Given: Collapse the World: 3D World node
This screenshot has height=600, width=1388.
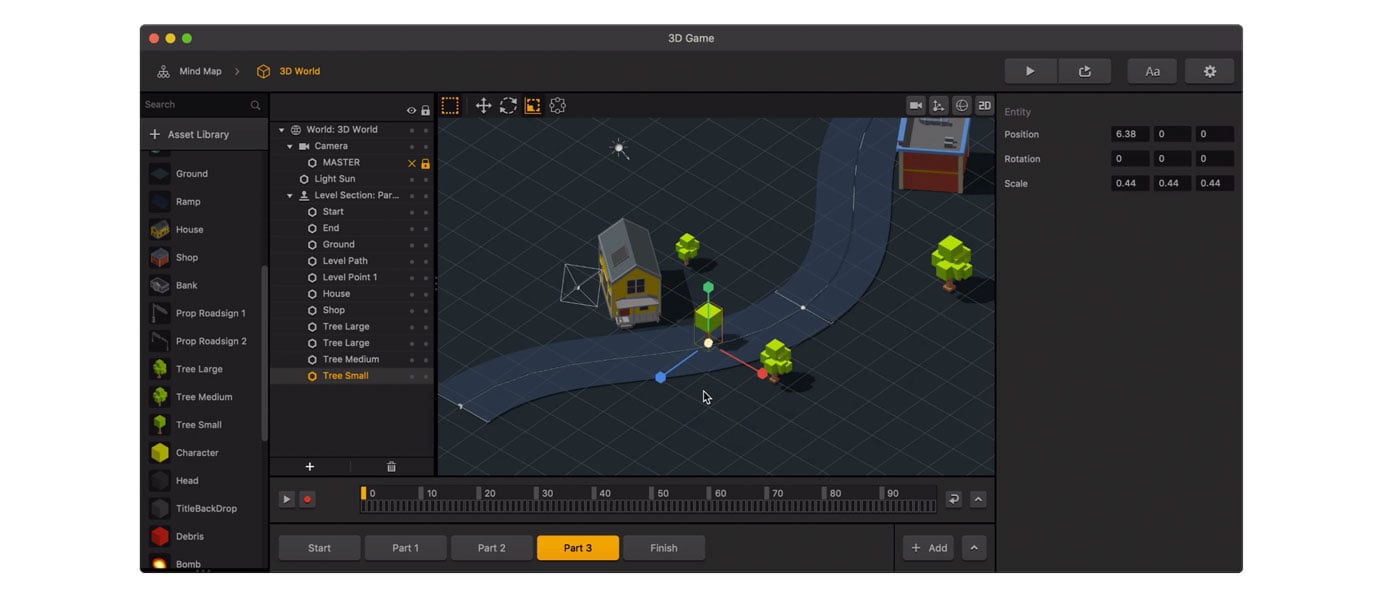Looking at the screenshot, I should [x=280, y=129].
